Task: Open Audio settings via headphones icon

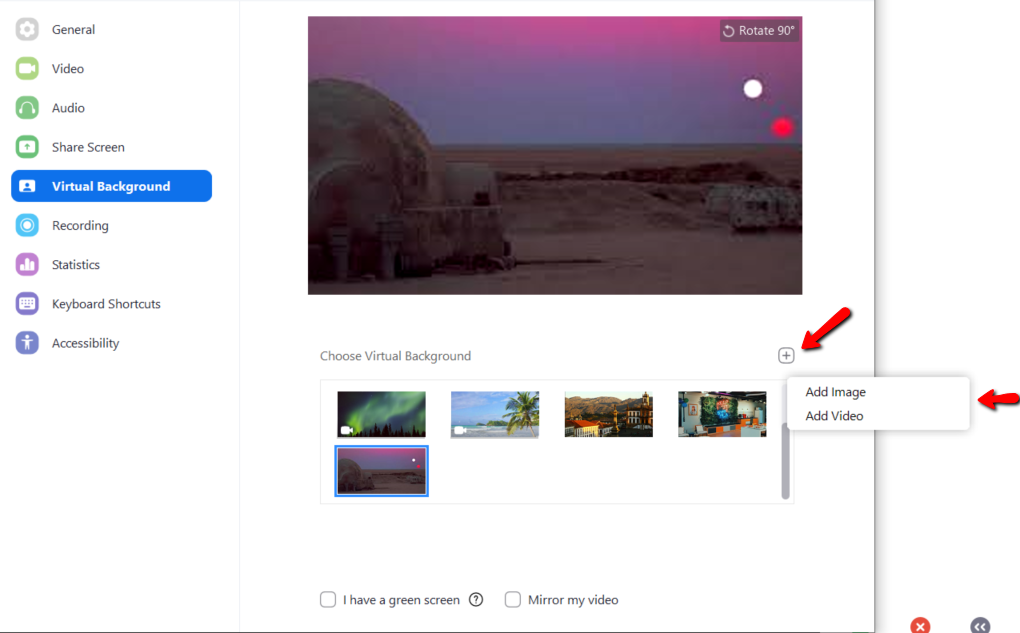Action: point(27,108)
